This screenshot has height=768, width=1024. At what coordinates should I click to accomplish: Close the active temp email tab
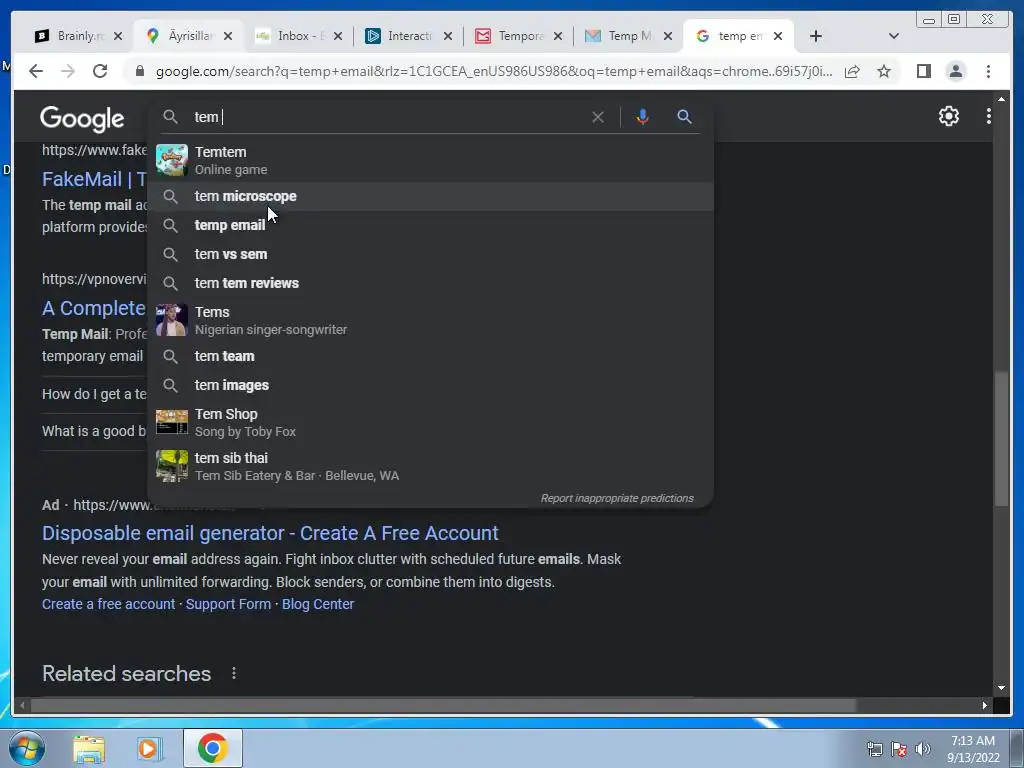(x=778, y=36)
